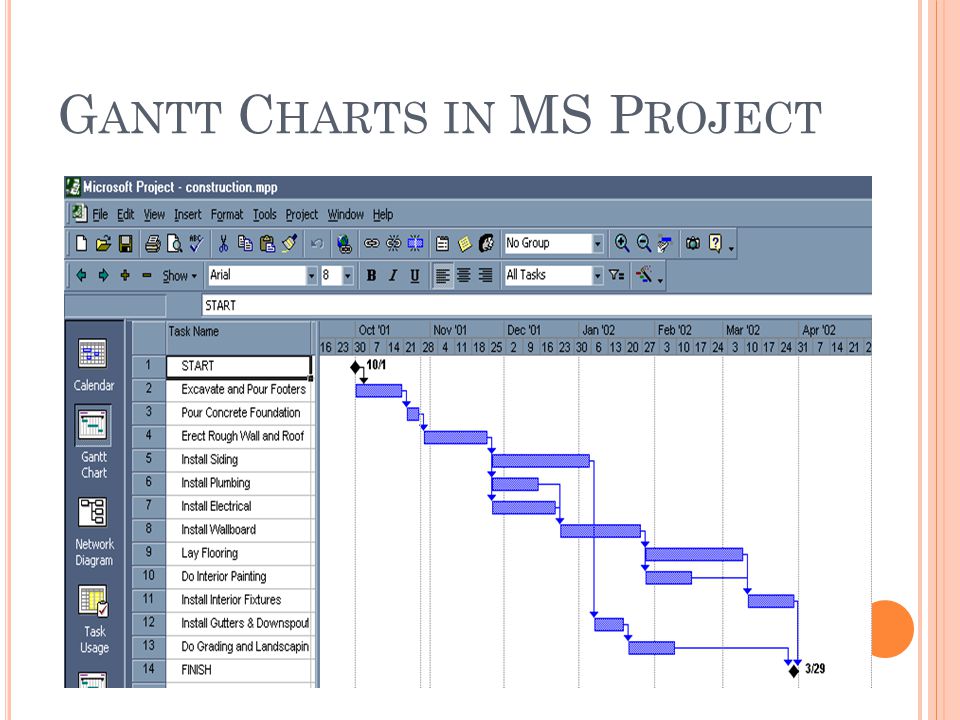960x720 pixels.
Task: Cut selection with the scissors icon
Action: tap(223, 244)
